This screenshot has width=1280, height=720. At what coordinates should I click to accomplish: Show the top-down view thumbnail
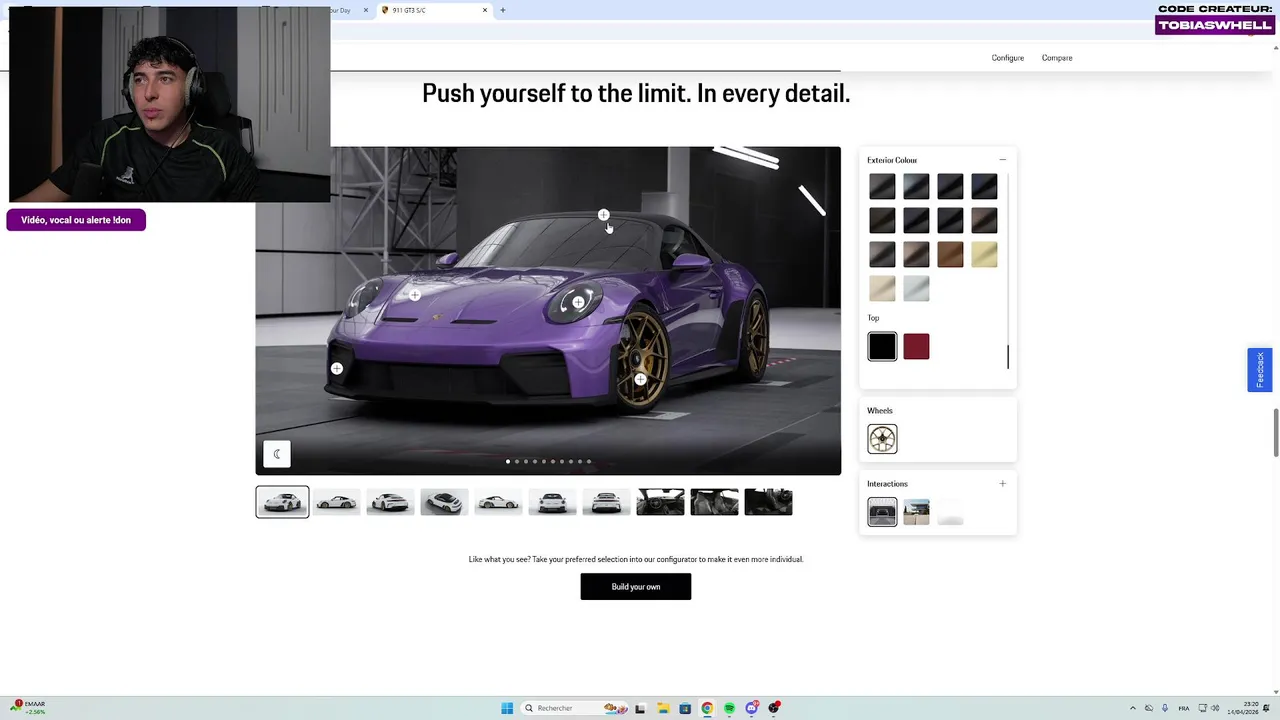pyautogui.click(x=444, y=502)
